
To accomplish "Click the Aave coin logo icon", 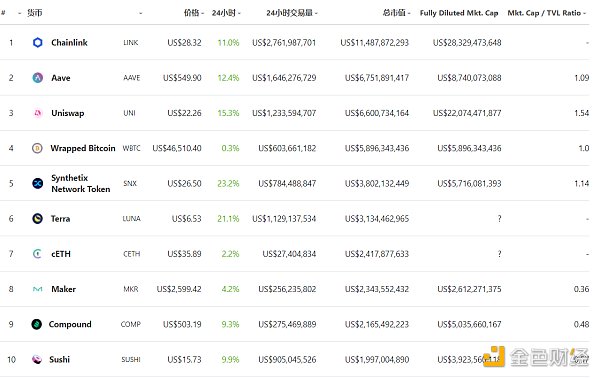I will [x=38, y=78].
